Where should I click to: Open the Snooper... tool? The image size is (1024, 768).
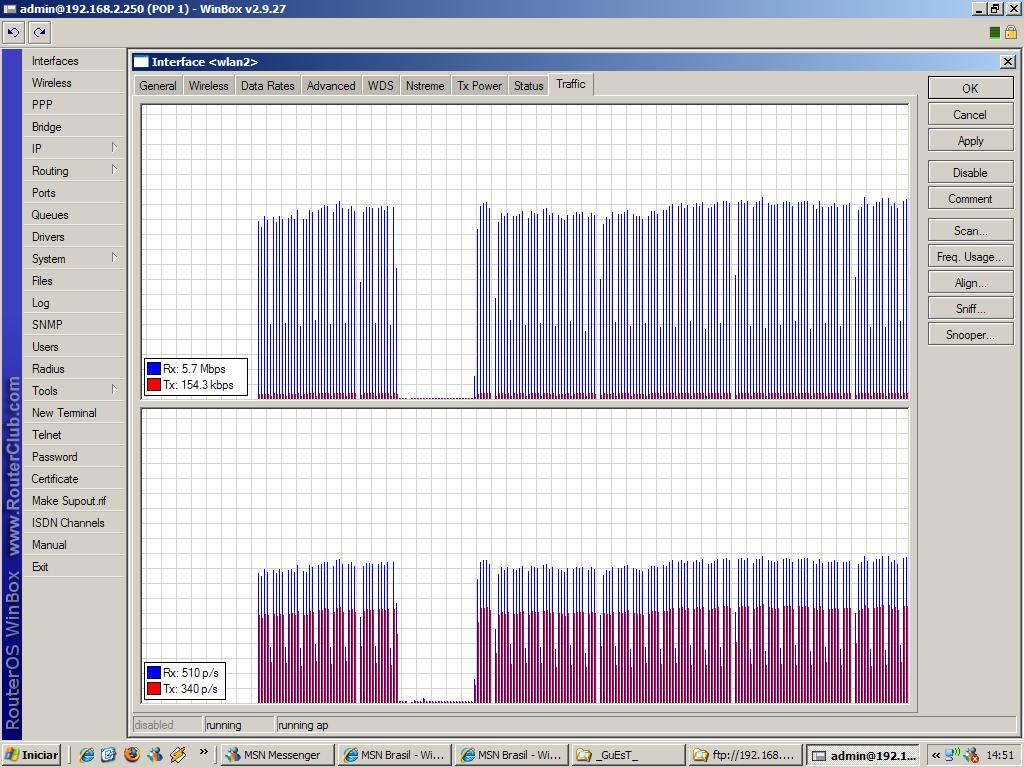[969, 335]
